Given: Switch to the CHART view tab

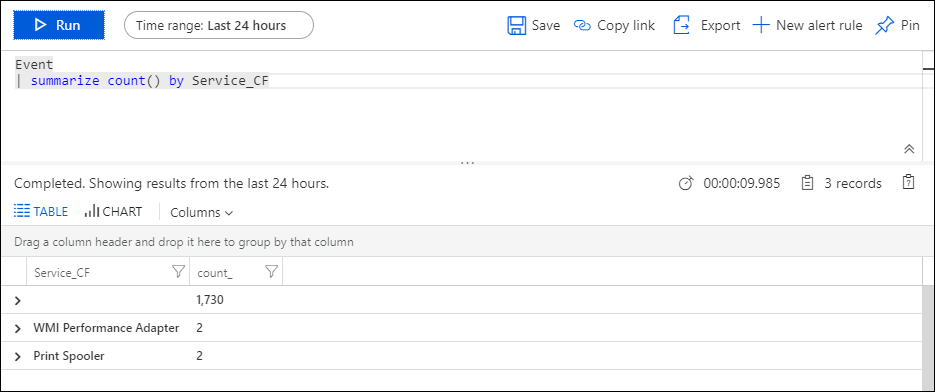Looking at the screenshot, I should point(113,211).
